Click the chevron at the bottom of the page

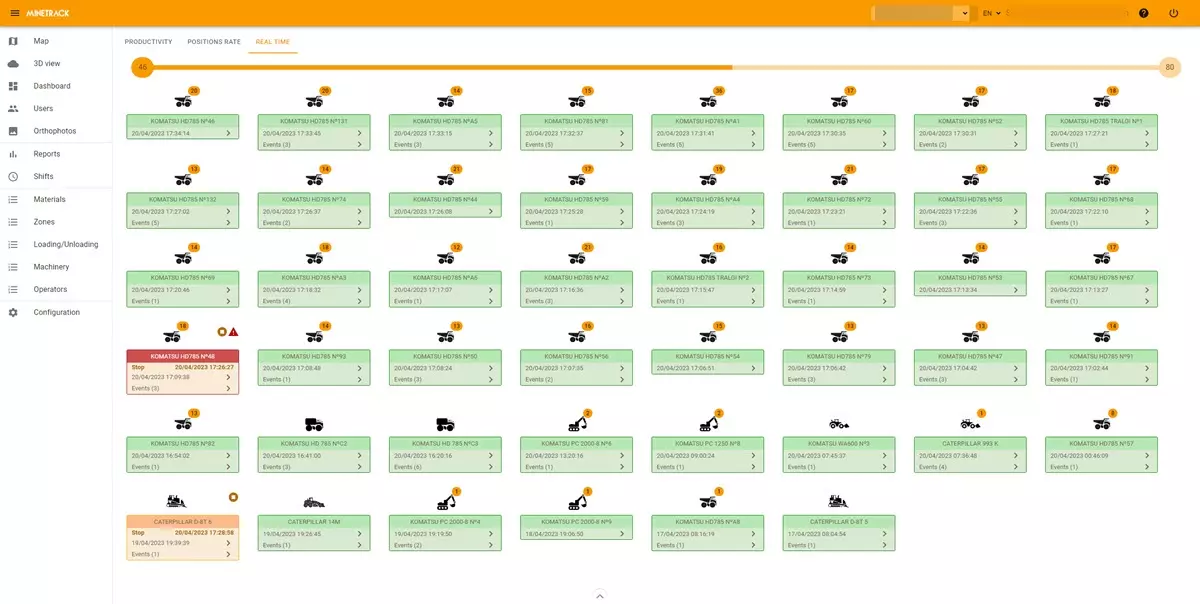coord(600,596)
